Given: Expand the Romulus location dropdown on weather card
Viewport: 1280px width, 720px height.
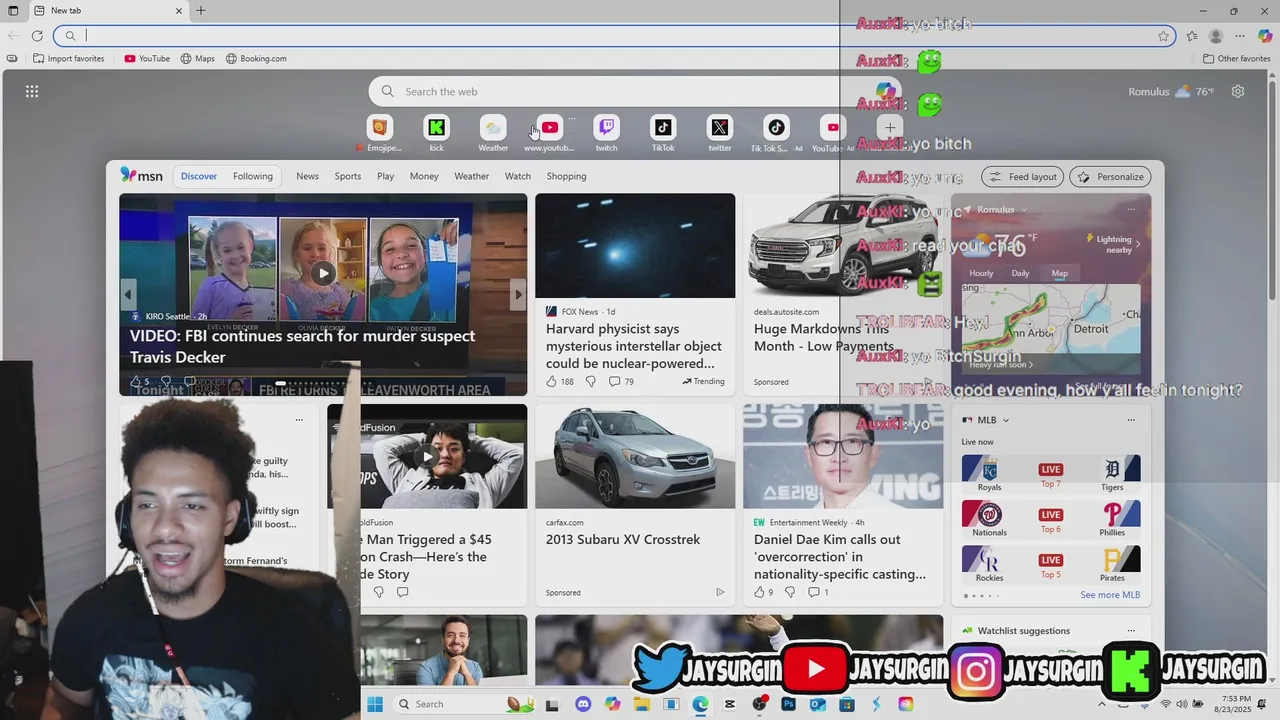Looking at the screenshot, I should coord(1023,210).
